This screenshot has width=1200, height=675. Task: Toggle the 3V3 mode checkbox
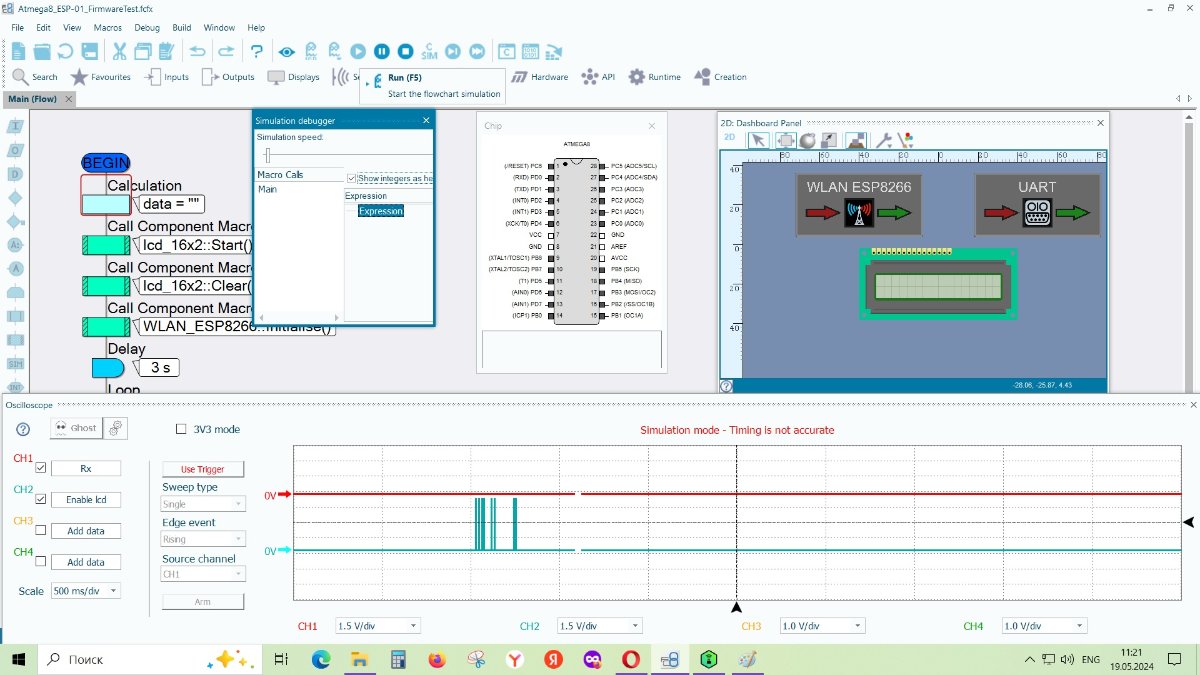coord(181,429)
